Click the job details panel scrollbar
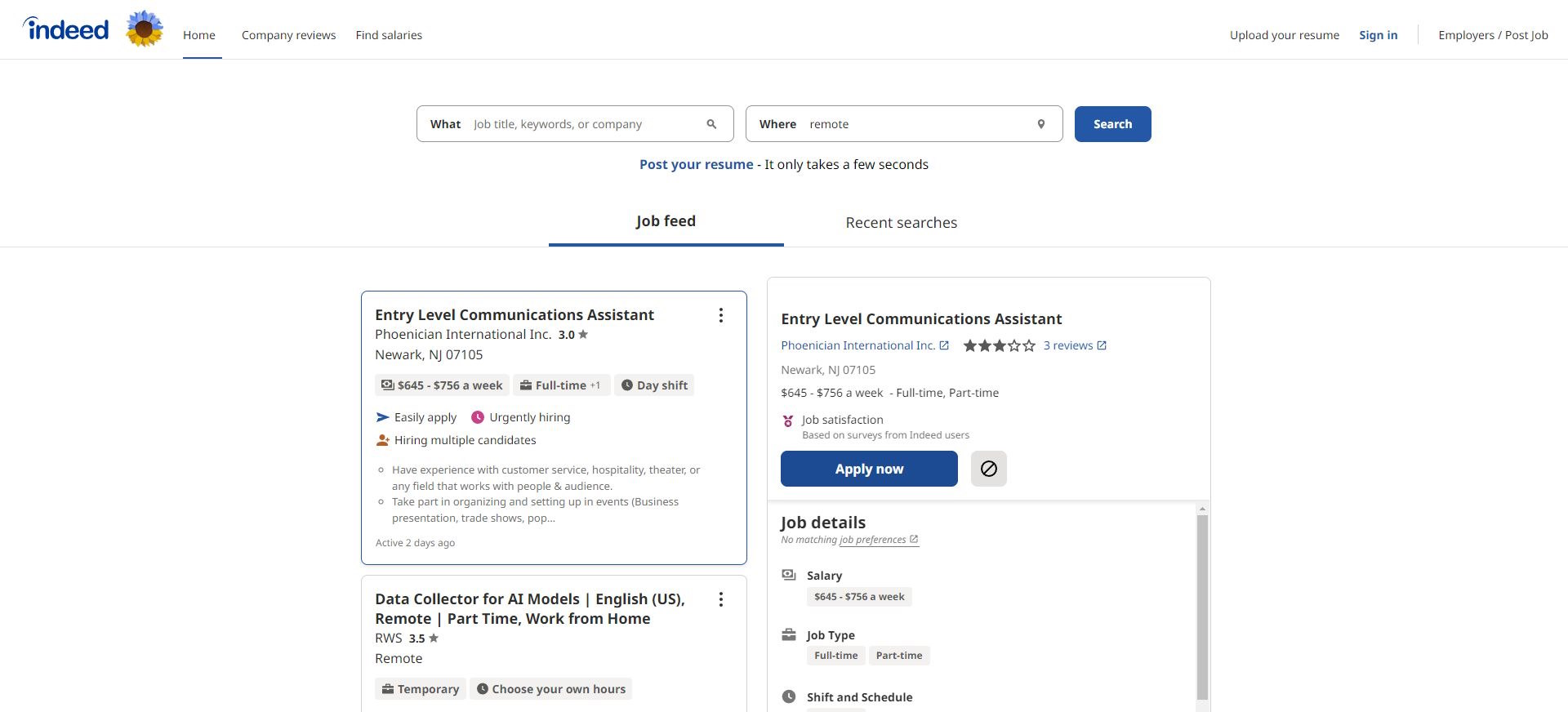The width and height of the screenshot is (1568, 712). 1202,607
